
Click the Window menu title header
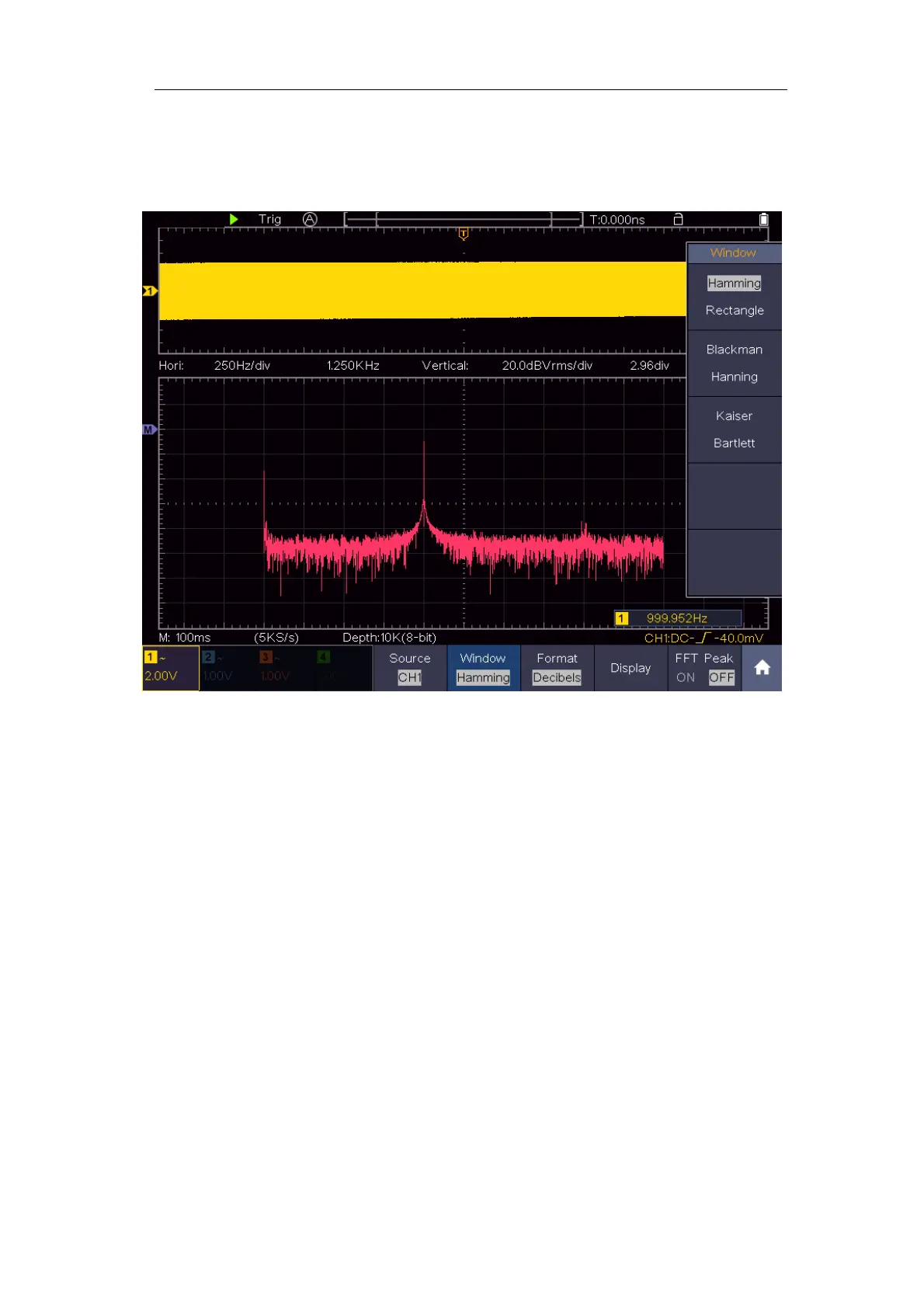(x=734, y=252)
